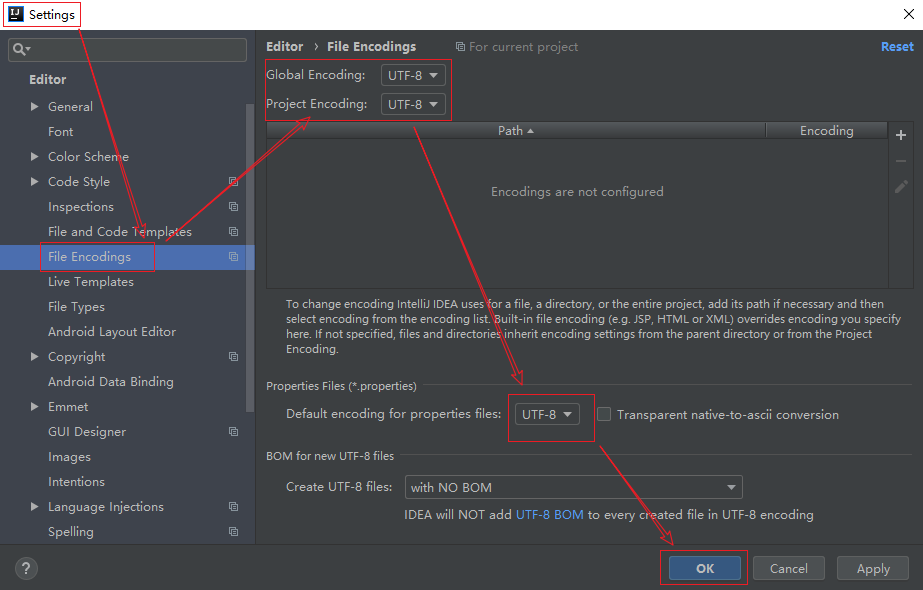
Task: Open the help question mark icon
Action: [x=26, y=568]
